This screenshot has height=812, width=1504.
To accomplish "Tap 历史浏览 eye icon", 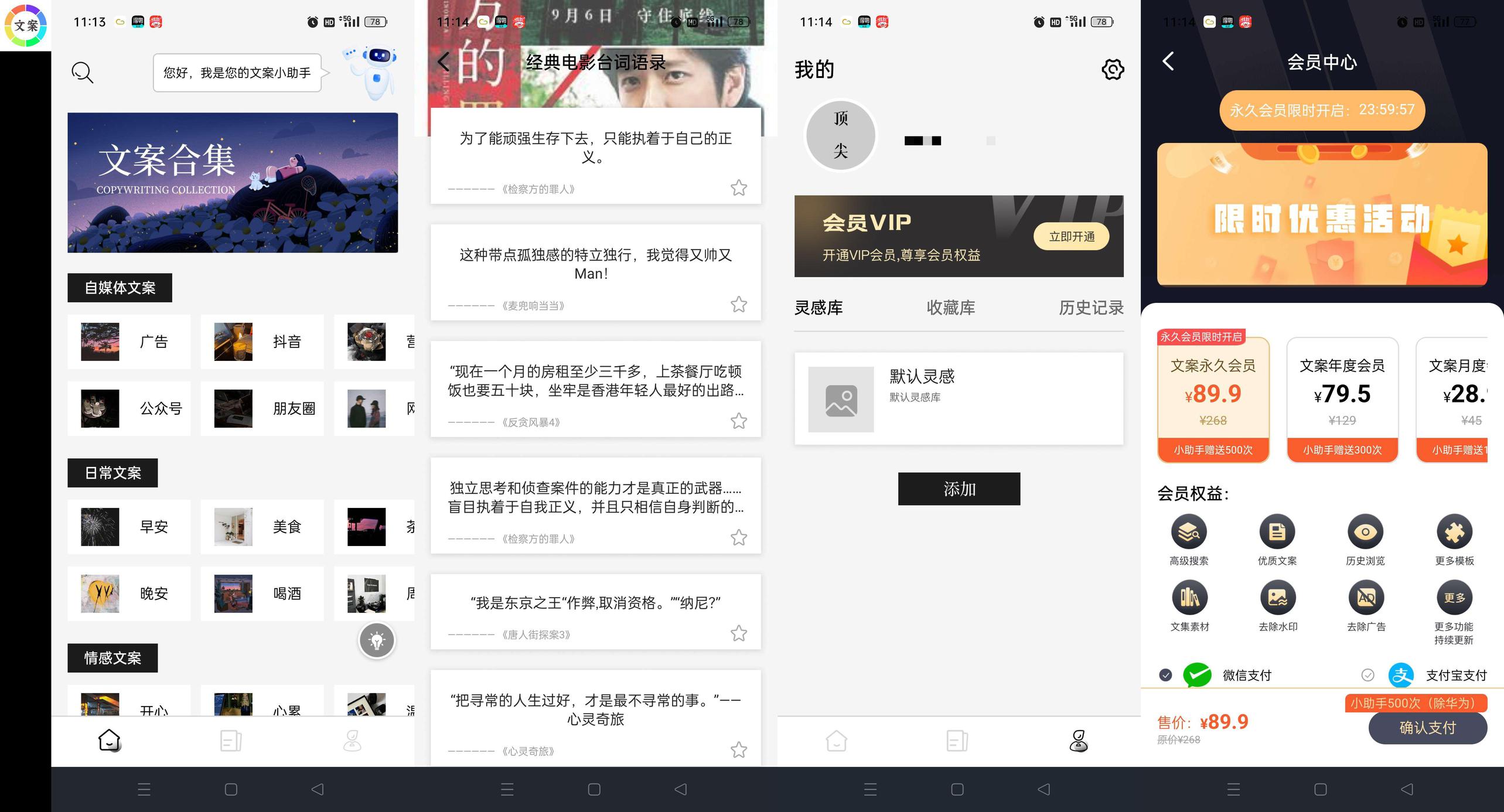I will click(1365, 532).
